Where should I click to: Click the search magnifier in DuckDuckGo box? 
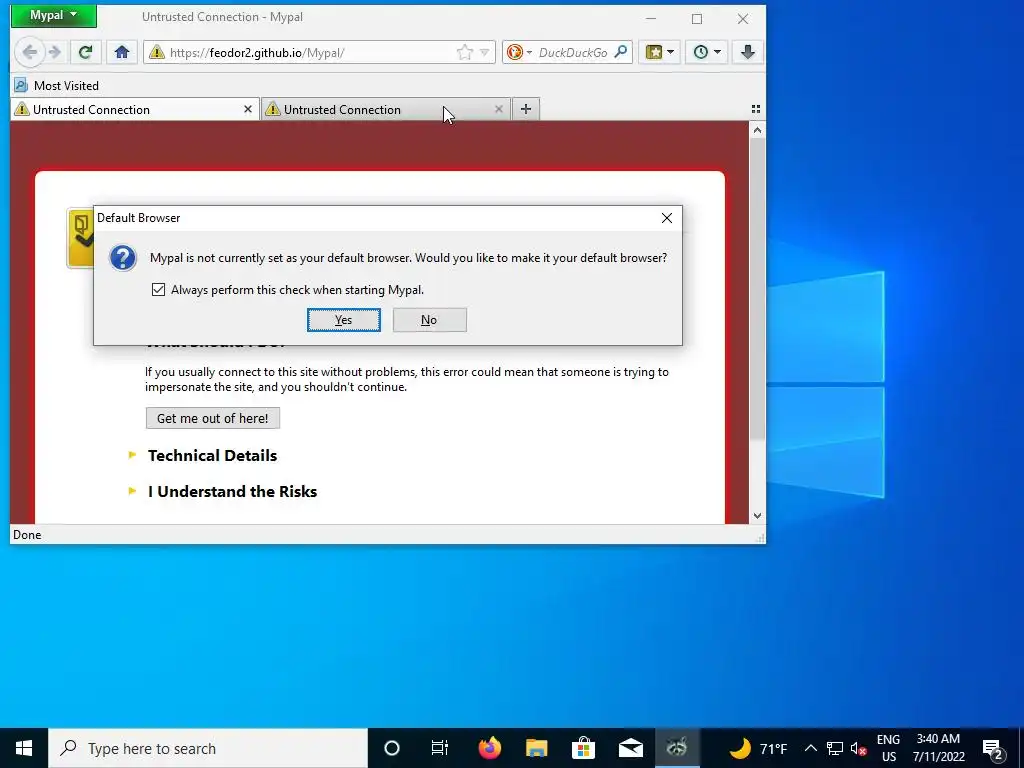tap(621, 52)
